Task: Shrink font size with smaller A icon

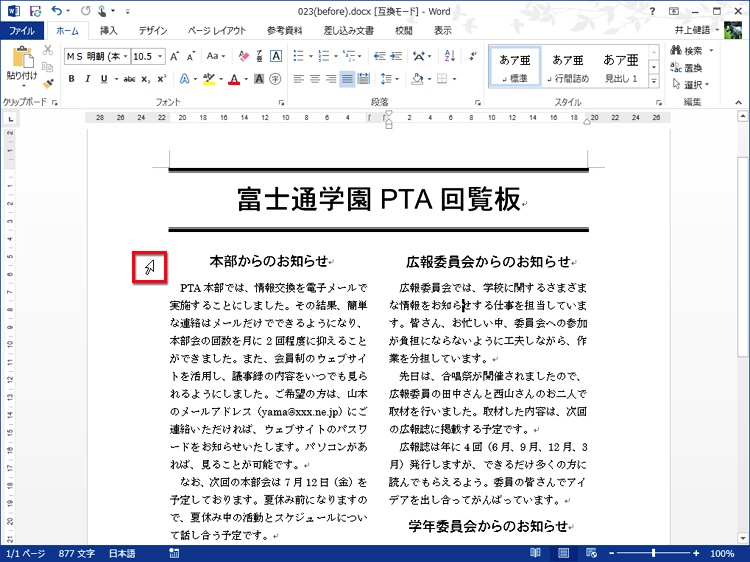Action: point(191,56)
